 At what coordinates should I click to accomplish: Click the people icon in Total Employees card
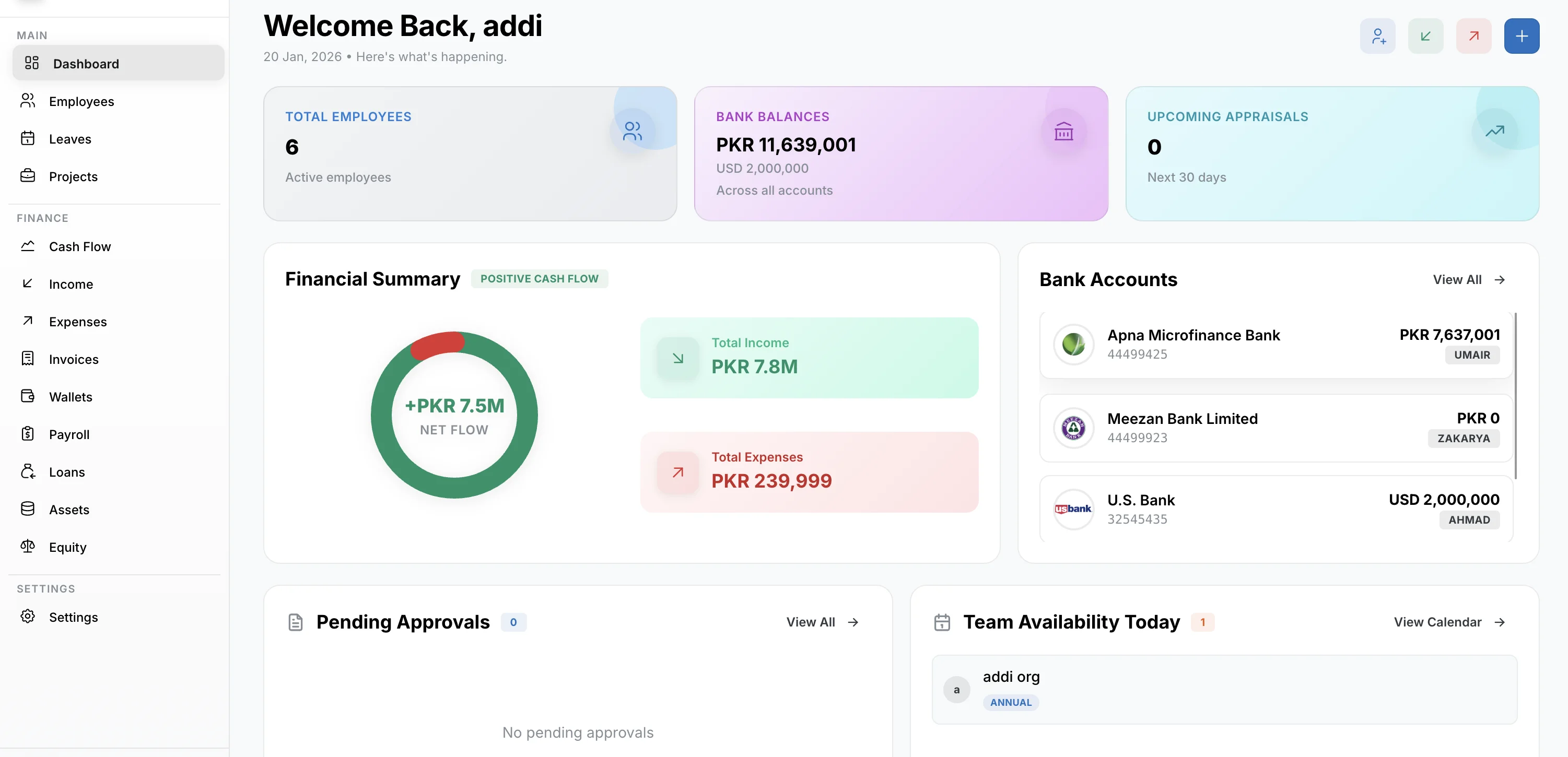point(633,132)
